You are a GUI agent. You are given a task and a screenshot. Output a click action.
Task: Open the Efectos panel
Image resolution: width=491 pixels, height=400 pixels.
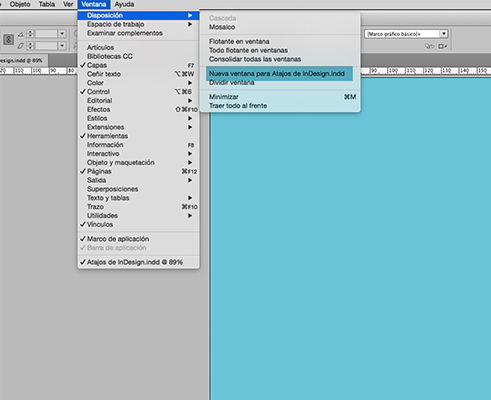[x=138, y=109]
